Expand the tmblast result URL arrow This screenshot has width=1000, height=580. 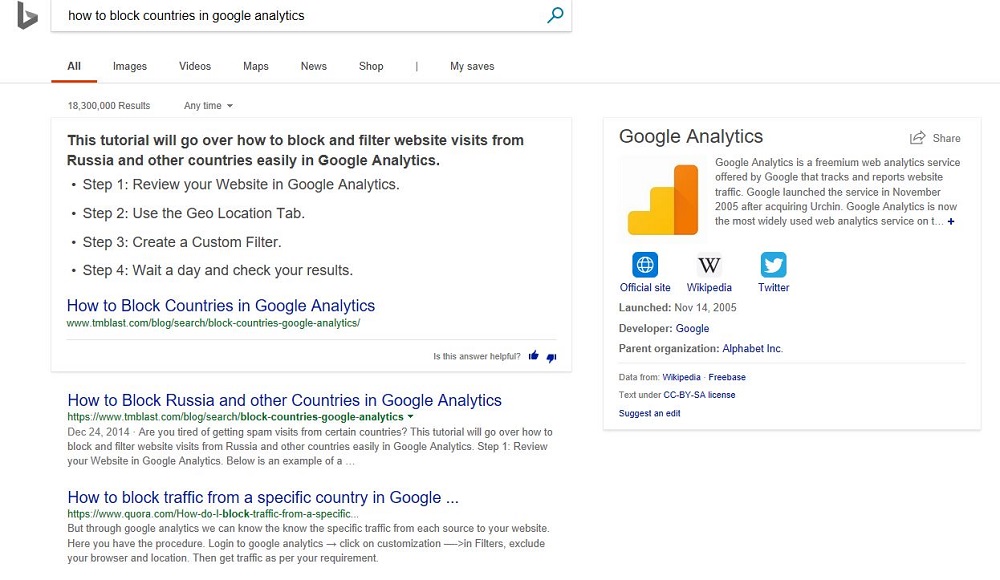[x=411, y=417]
